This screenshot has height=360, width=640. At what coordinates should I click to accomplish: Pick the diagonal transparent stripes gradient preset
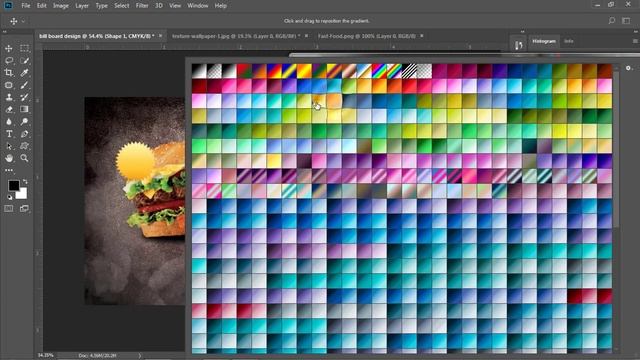[409, 71]
